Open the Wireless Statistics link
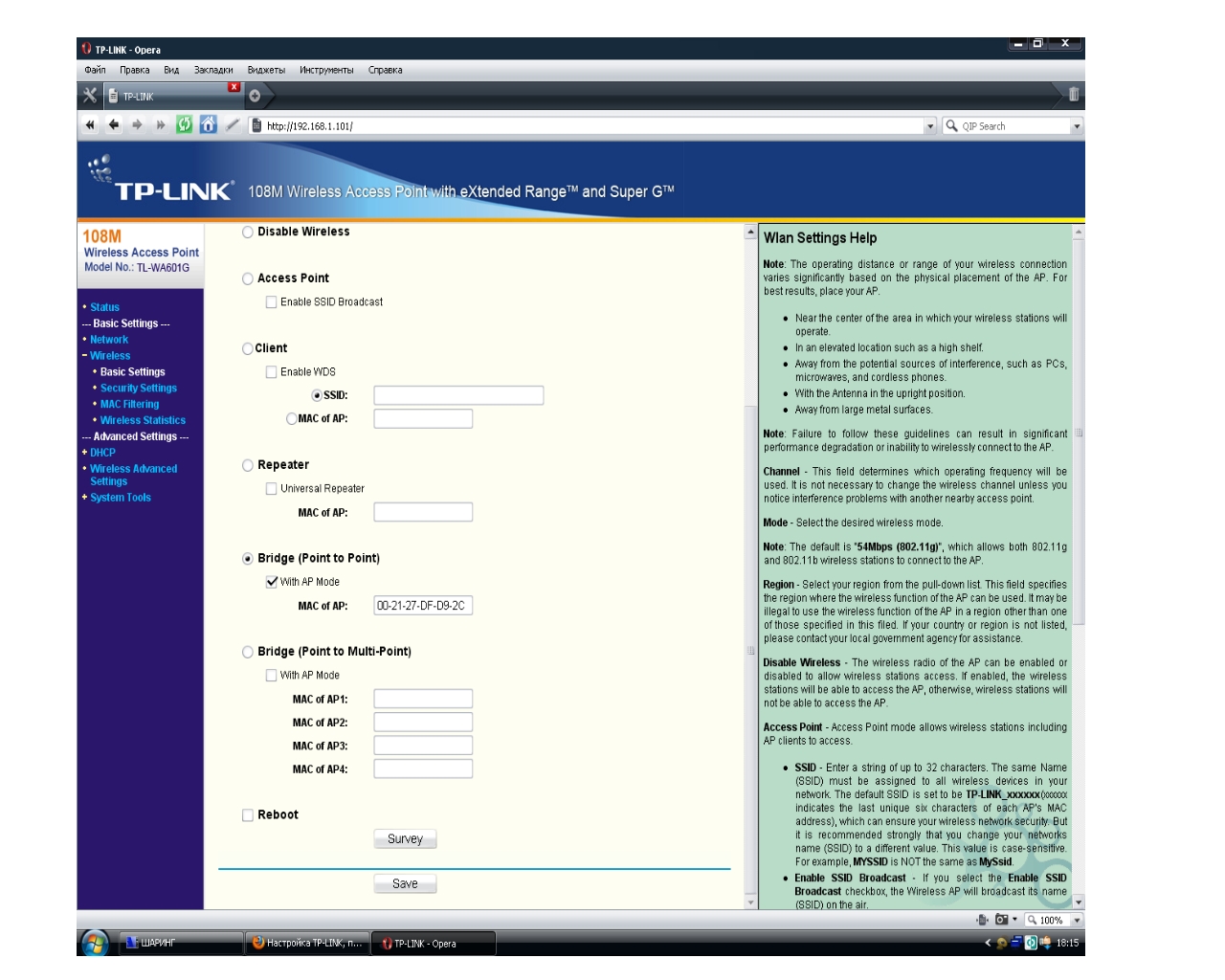 click(x=143, y=421)
